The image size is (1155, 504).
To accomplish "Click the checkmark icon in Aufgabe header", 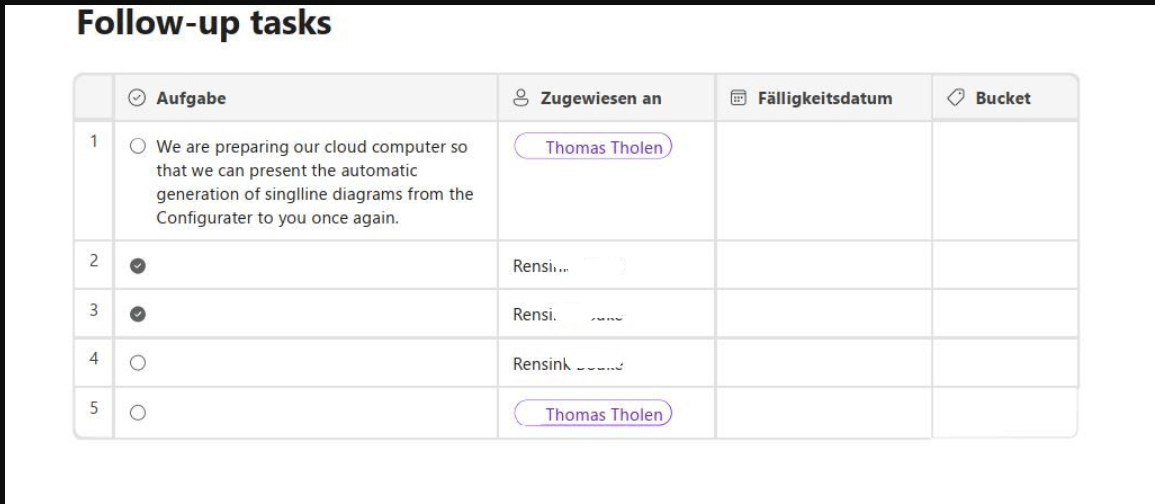I will (x=137, y=98).
